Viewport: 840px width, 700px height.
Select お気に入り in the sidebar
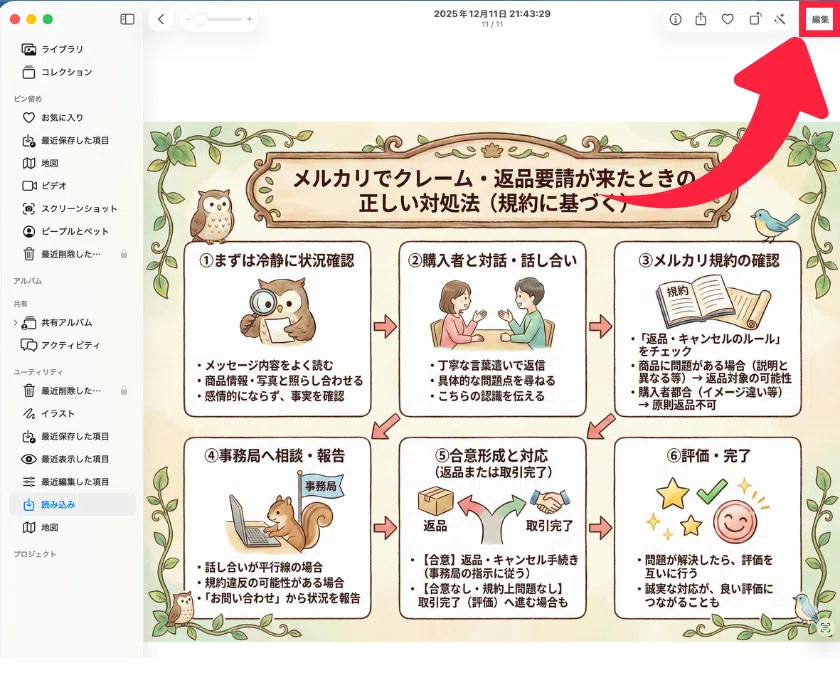pos(72,117)
